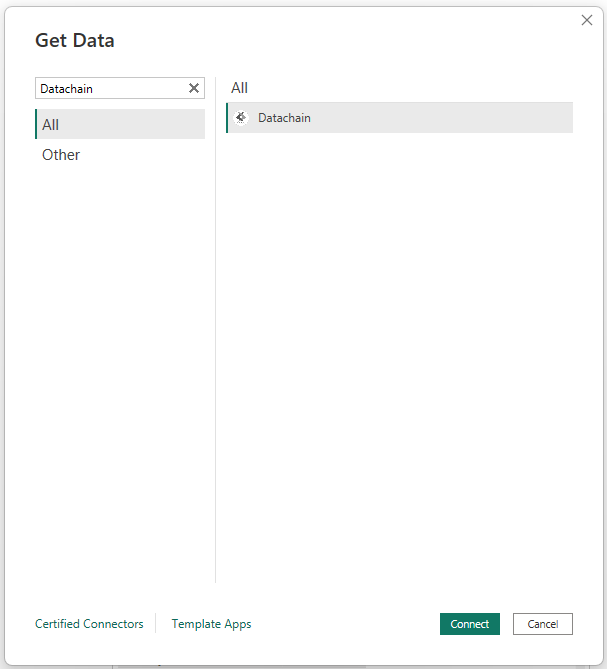Click the Datachain connector icon

[x=240, y=117]
